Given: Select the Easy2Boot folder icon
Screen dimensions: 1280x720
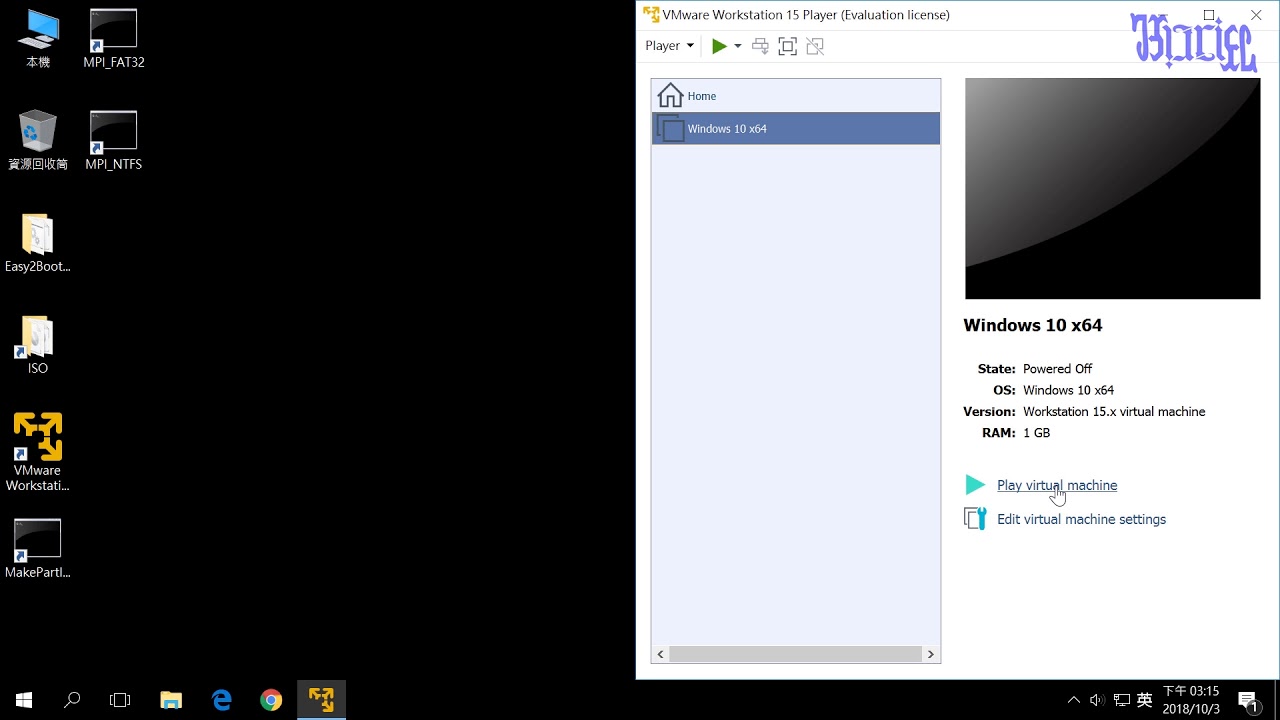Looking at the screenshot, I should [x=38, y=243].
